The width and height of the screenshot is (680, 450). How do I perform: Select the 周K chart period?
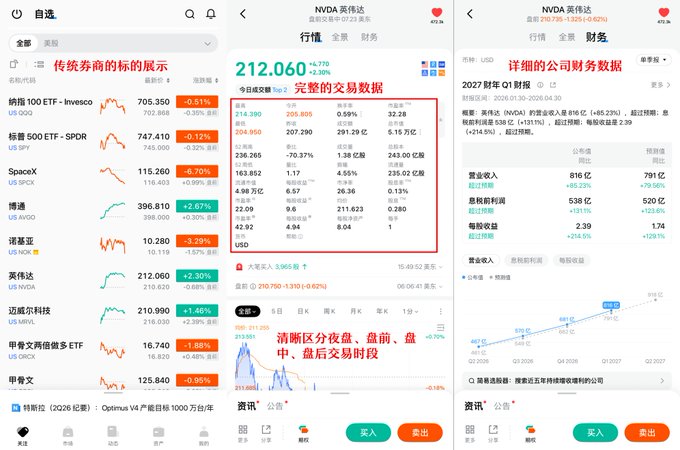[330, 311]
